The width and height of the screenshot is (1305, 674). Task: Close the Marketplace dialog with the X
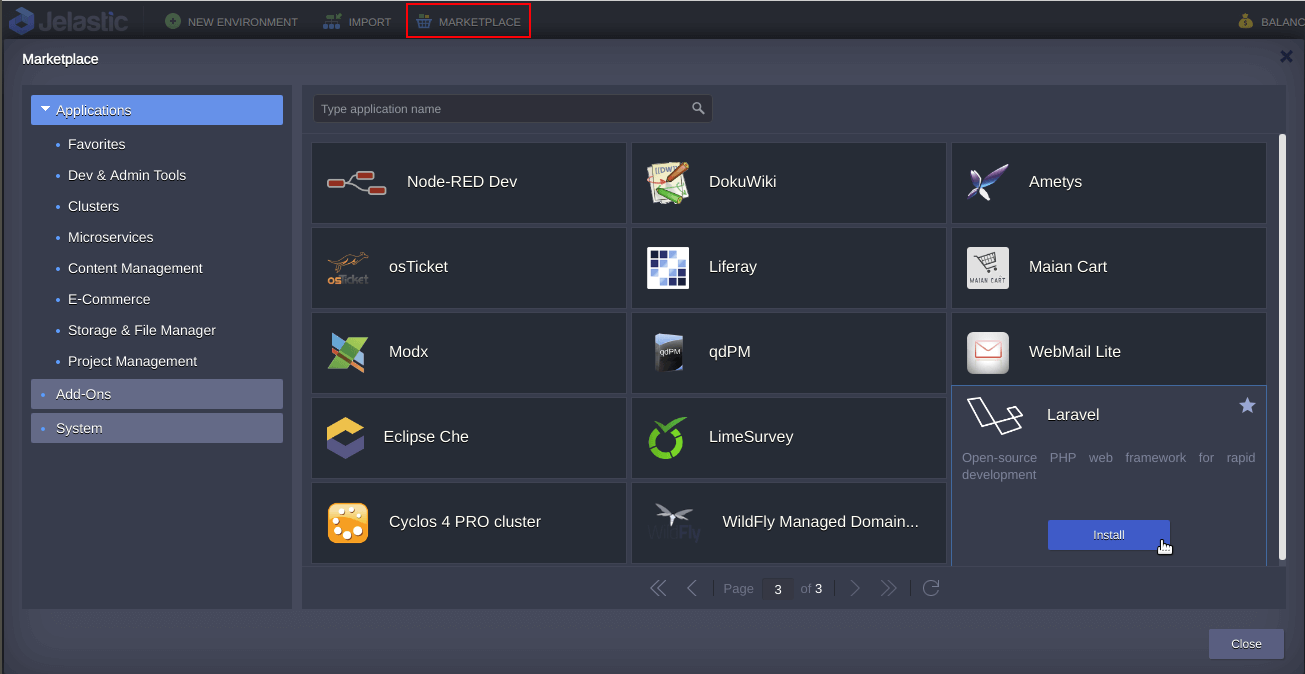[1286, 57]
